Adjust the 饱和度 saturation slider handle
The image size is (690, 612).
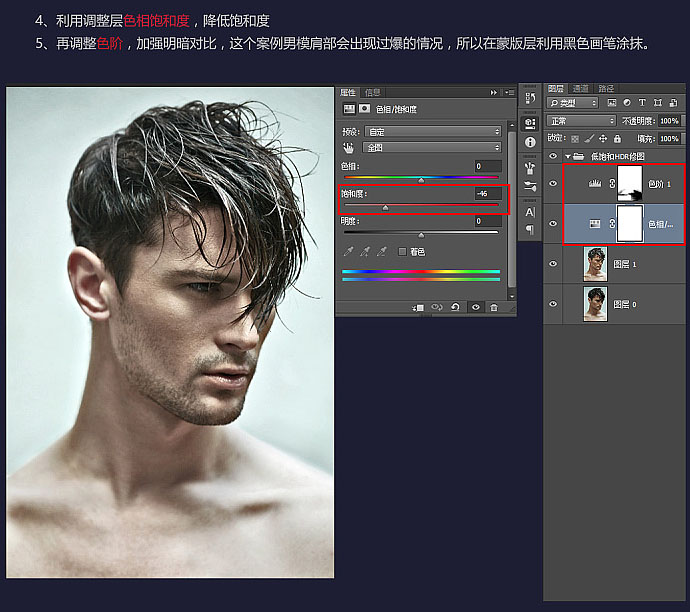385,208
